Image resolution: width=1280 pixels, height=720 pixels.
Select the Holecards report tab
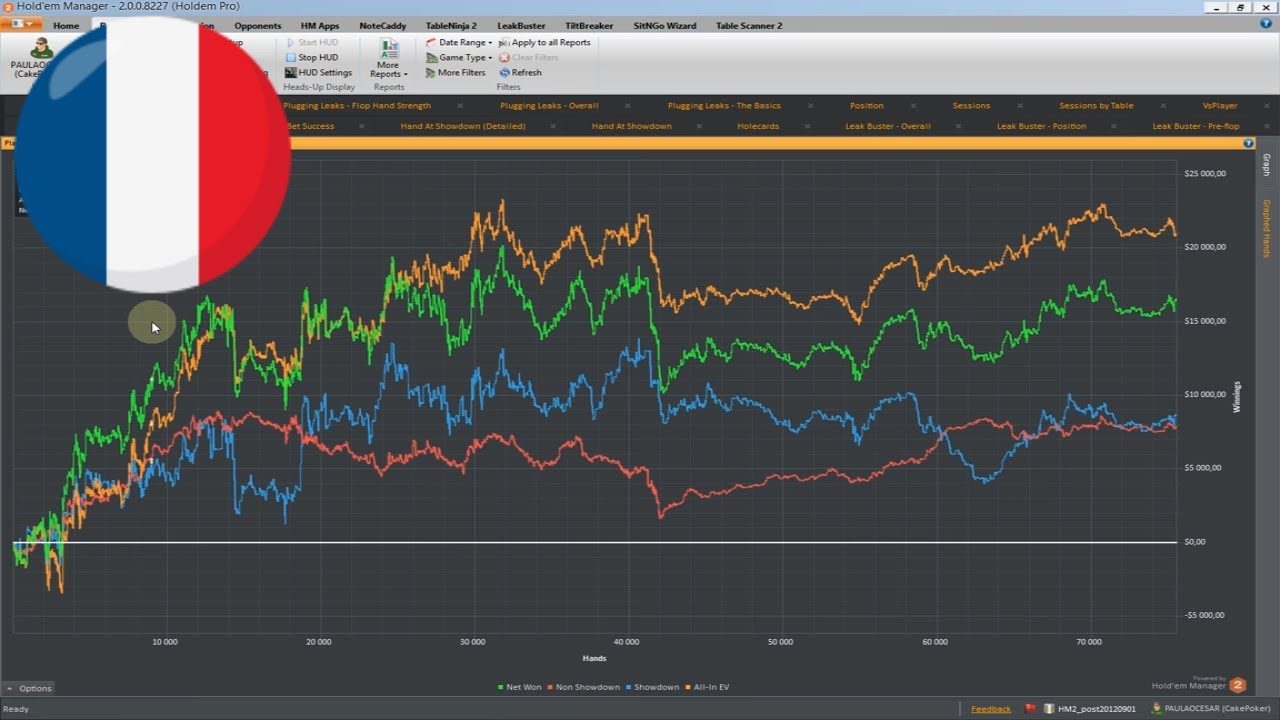coord(758,127)
